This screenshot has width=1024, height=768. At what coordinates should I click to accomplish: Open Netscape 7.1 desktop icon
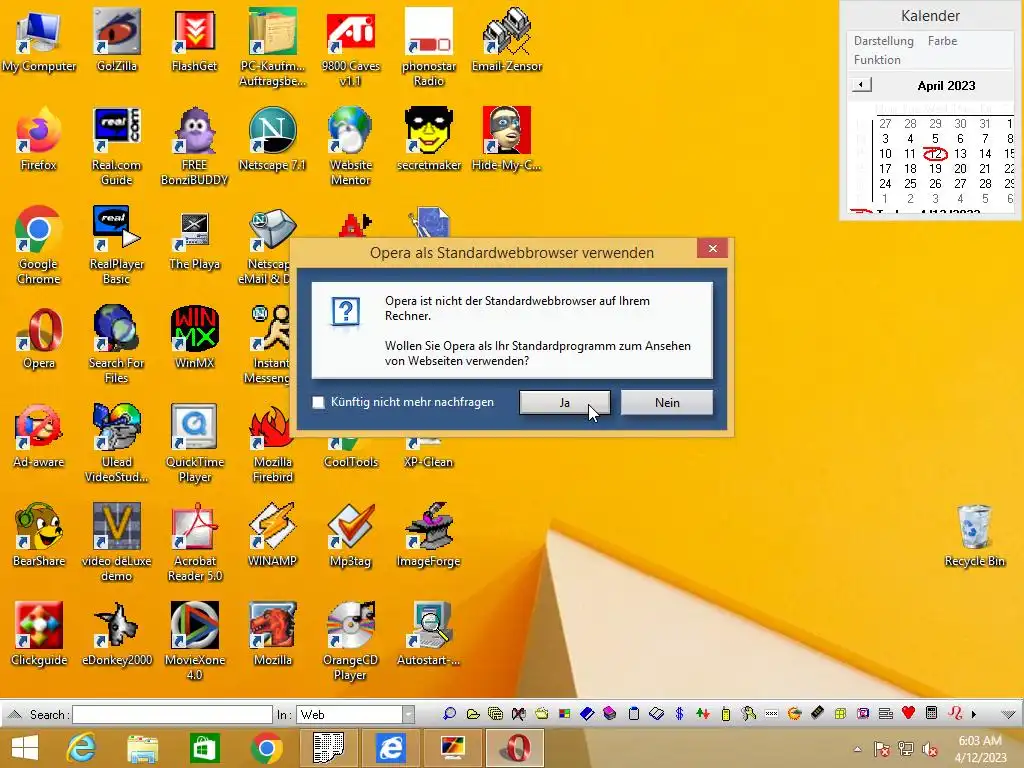[x=272, y=139]
